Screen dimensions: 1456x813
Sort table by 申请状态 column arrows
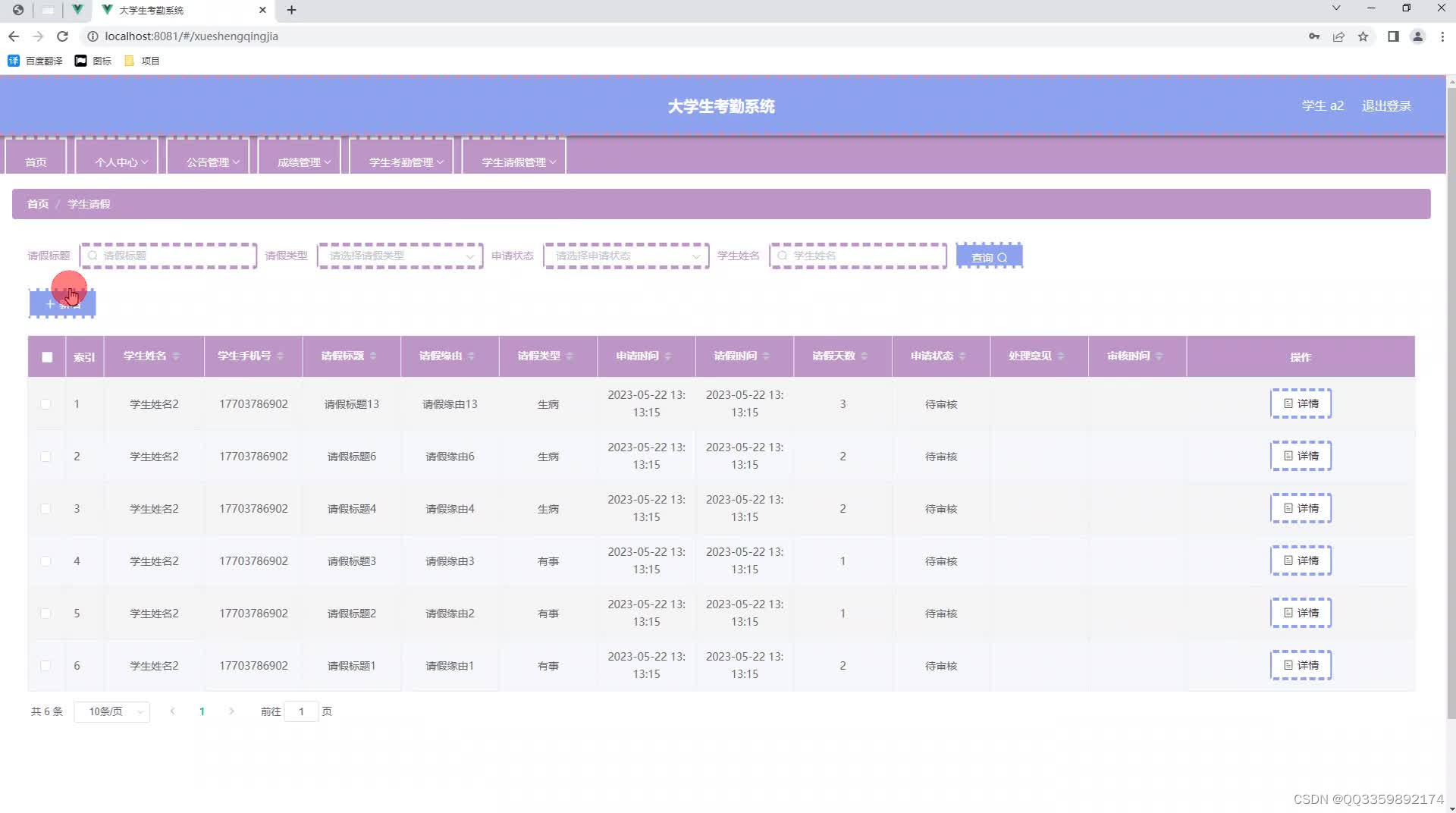pos(962,356)
